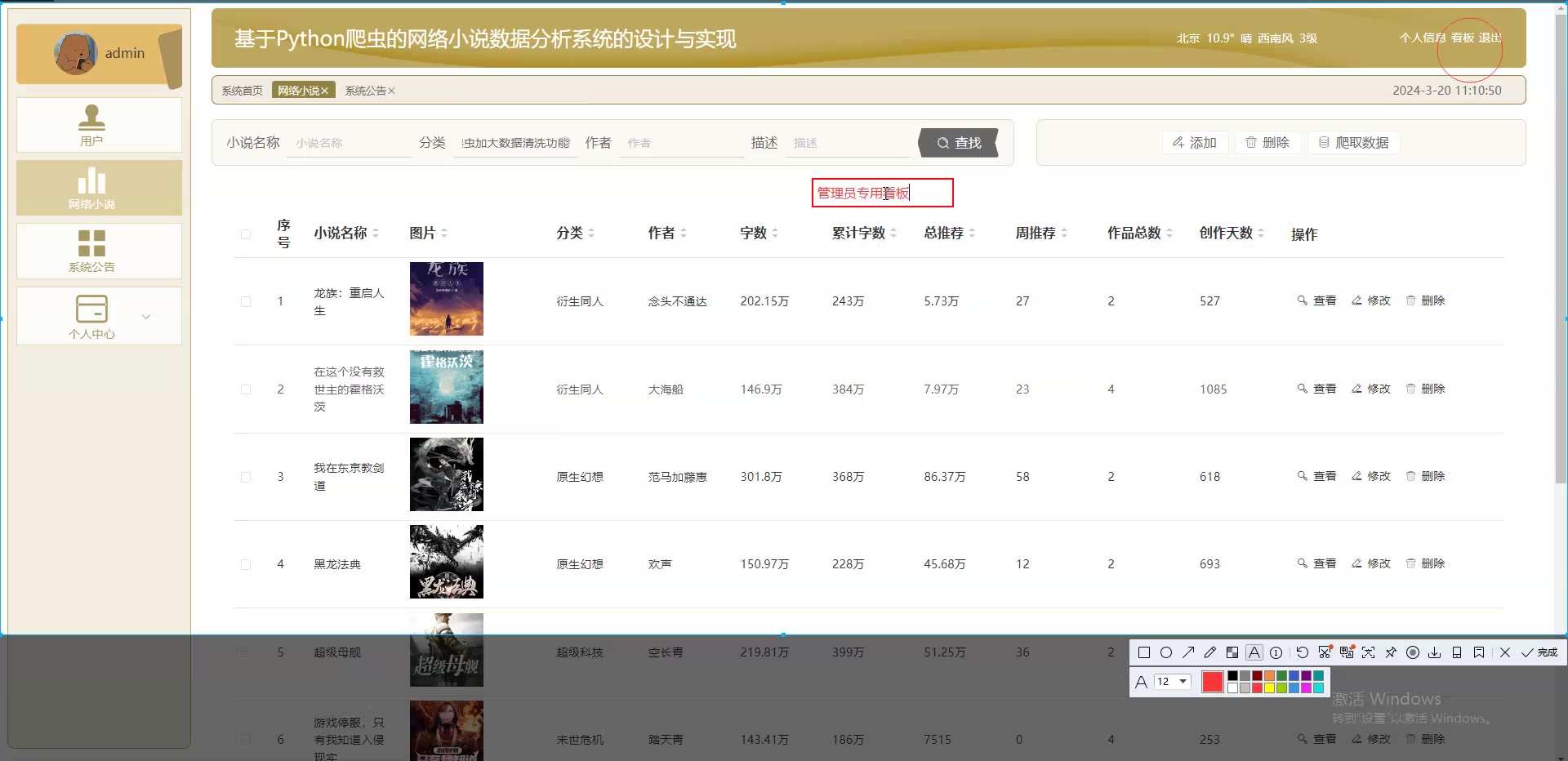
Task: Undo the last annotation
Action: 1303,652
